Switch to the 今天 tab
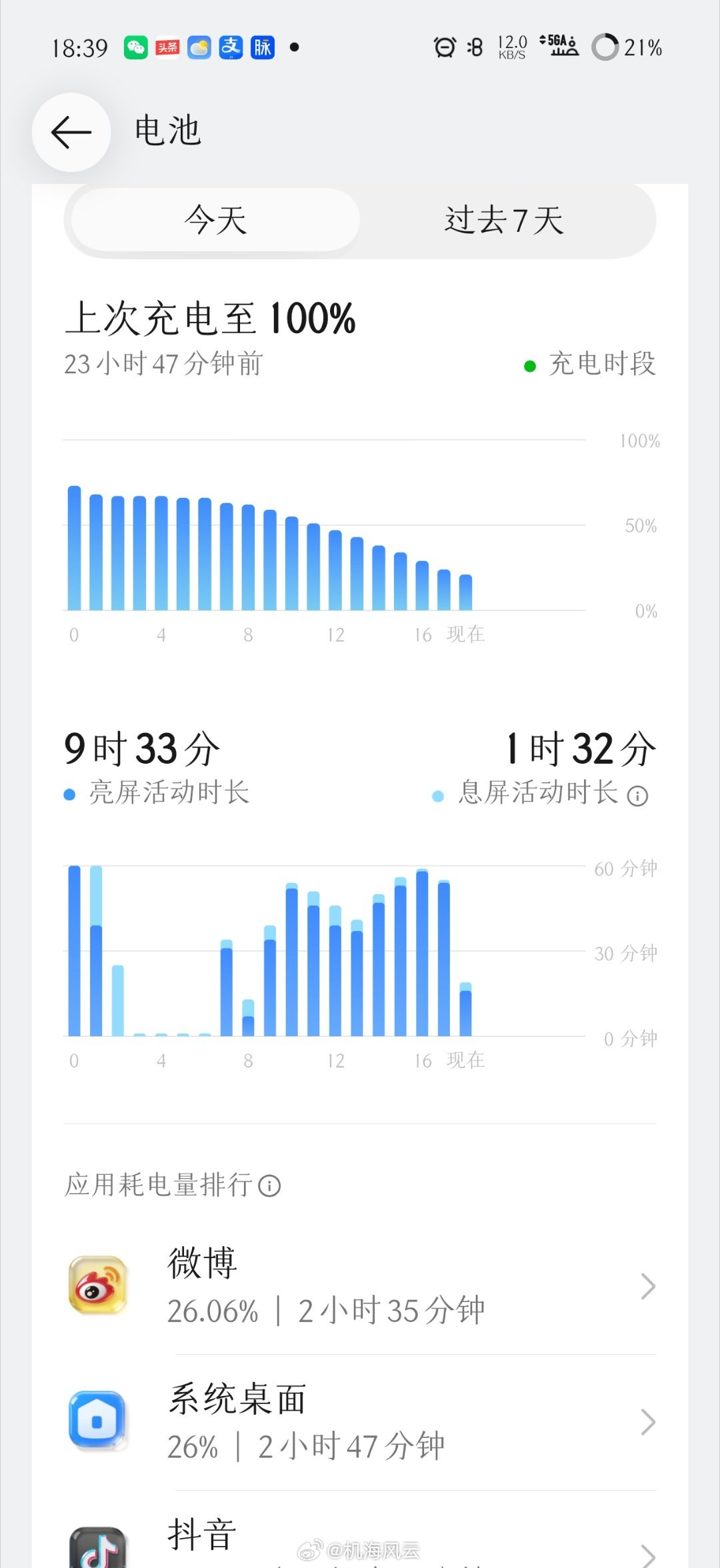The height and width of the screenshot is (1568, 720). tap(215, 220)
